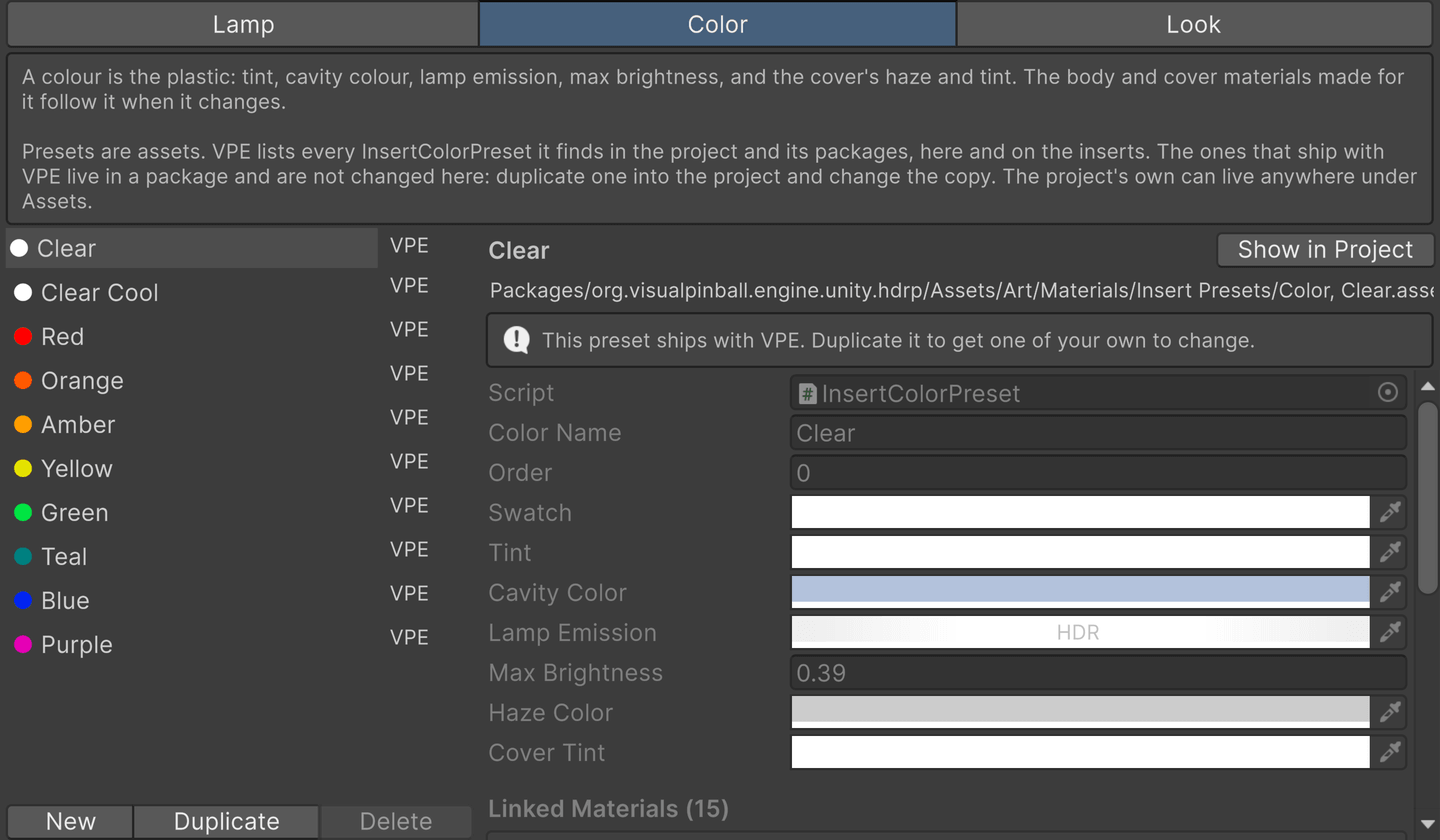Click the Color Name input field

click(1098, 433)
